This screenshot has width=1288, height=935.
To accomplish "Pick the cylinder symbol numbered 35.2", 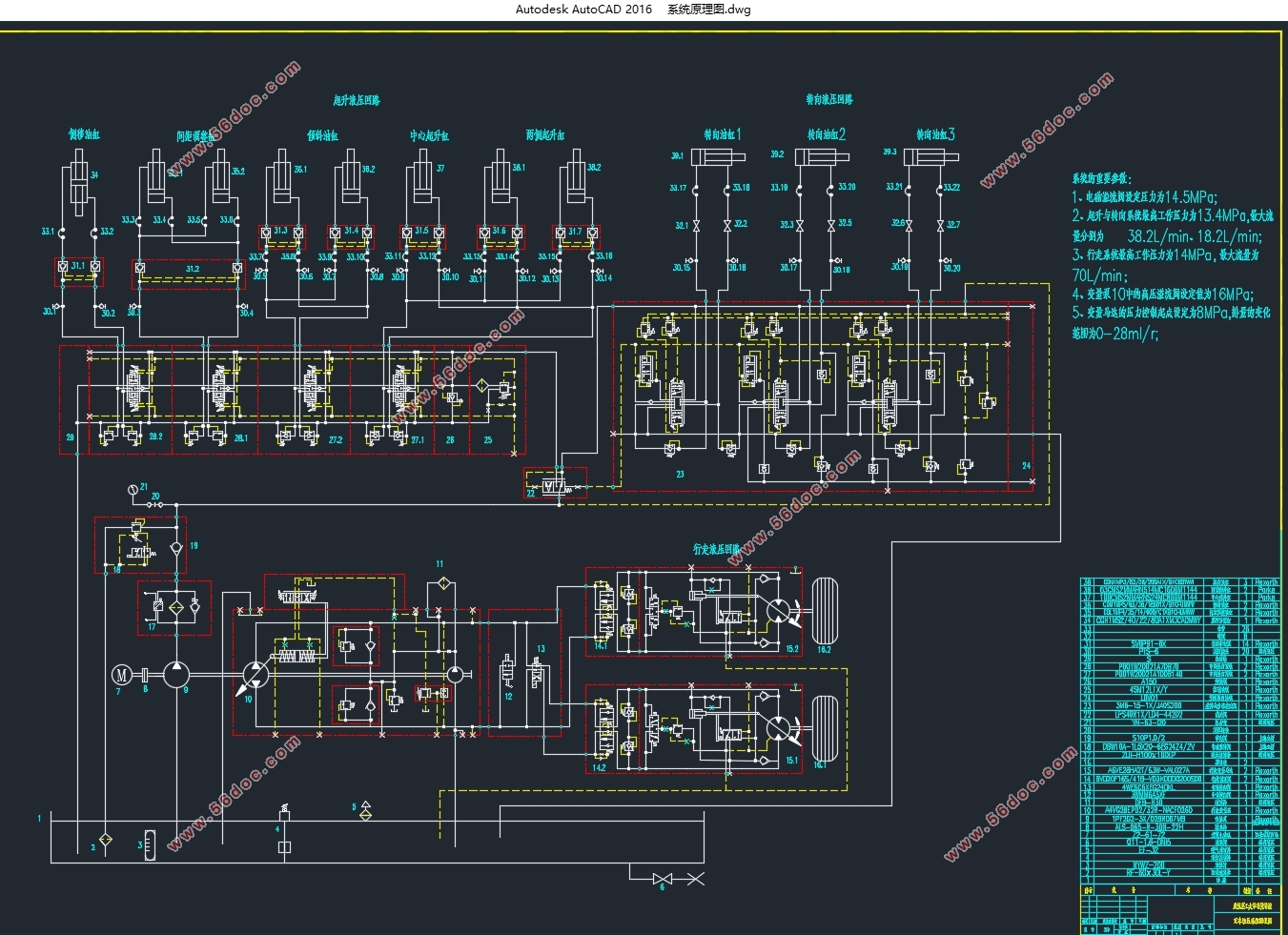I will pos(220,176).
